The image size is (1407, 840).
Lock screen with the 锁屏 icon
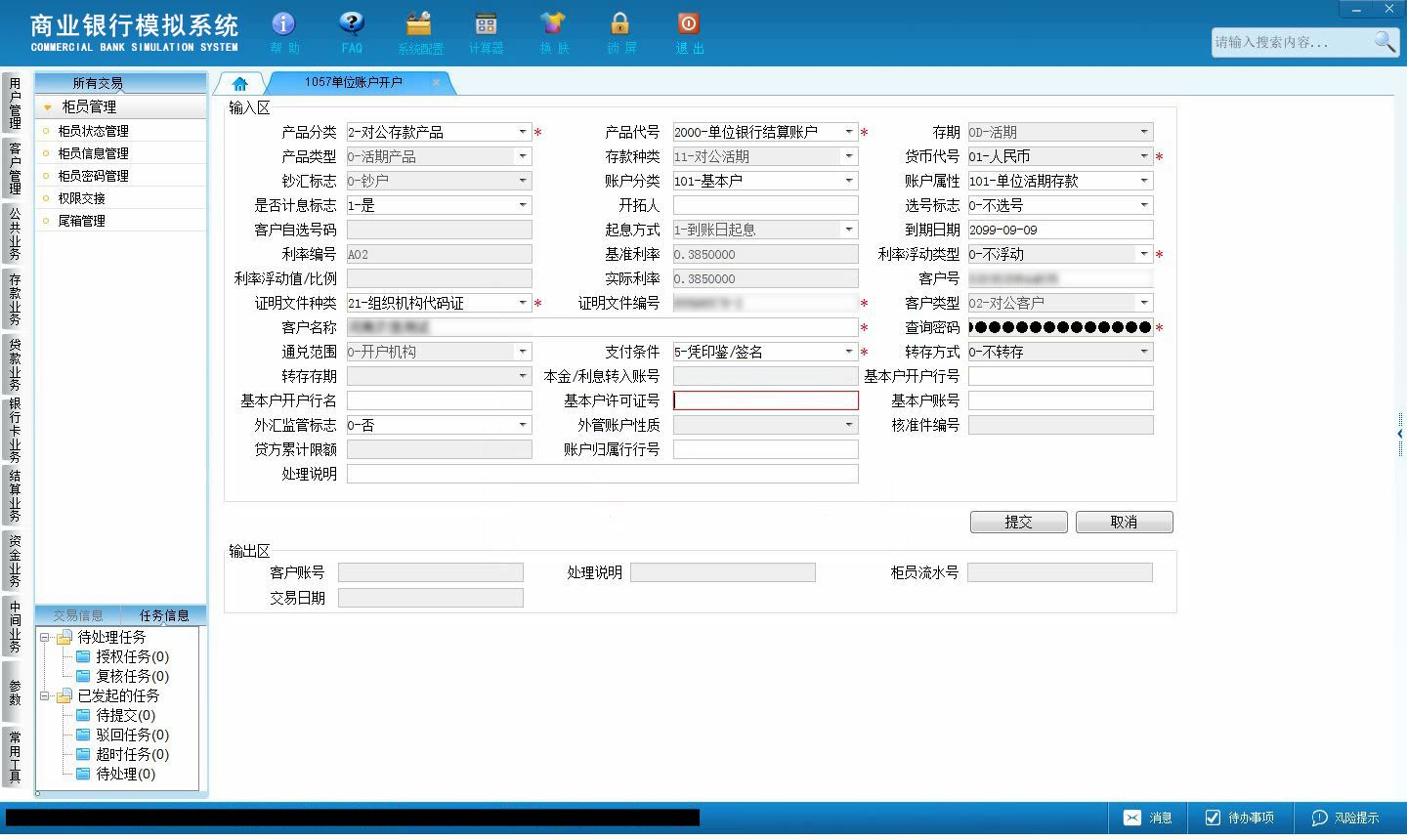619,23
